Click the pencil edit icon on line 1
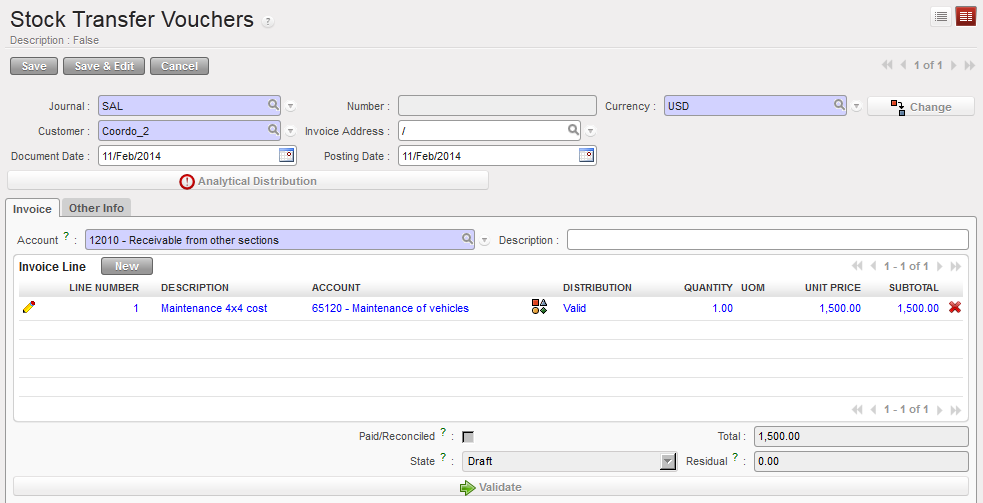 [28, 308]
